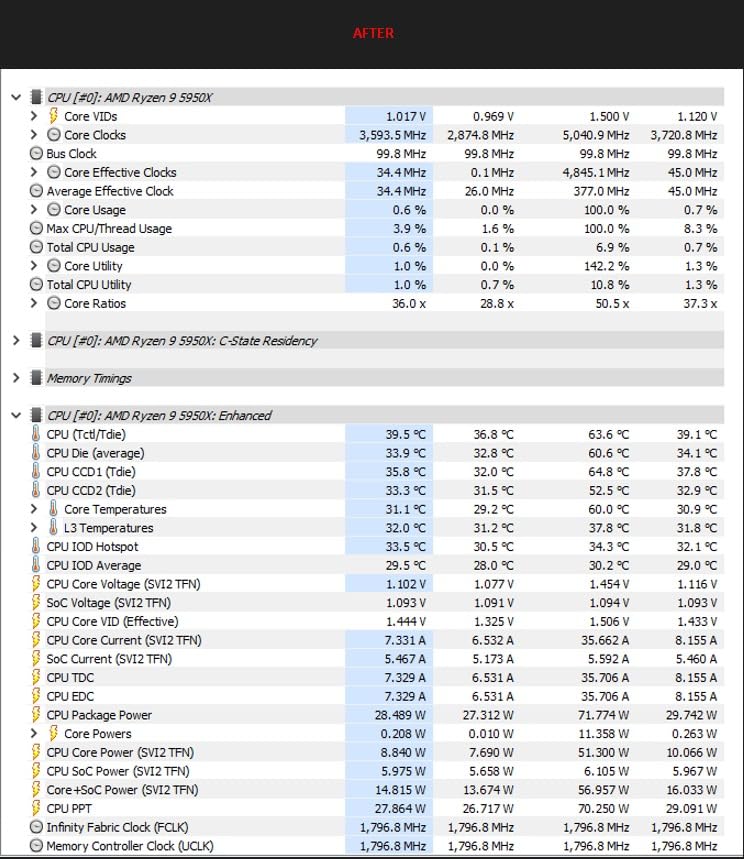The image size is (744, 859).
Task: Click the thermometer icon beside CPU IOD Hotspot
Action: click(x=36, y=546)
